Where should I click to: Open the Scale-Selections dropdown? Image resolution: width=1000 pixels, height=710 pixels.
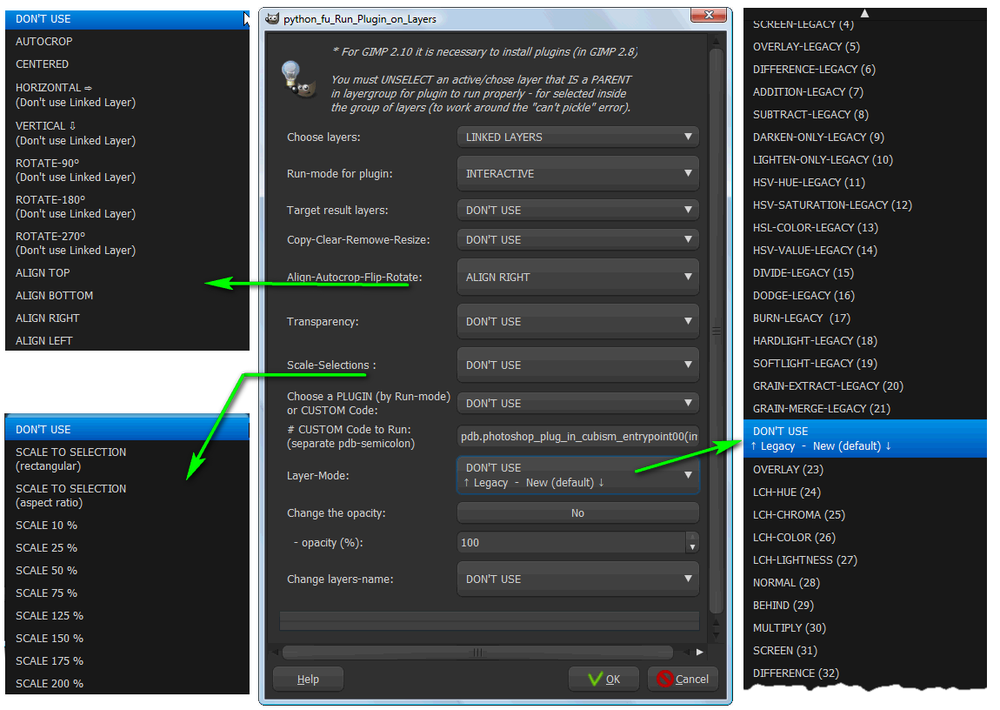coord(578,365)
